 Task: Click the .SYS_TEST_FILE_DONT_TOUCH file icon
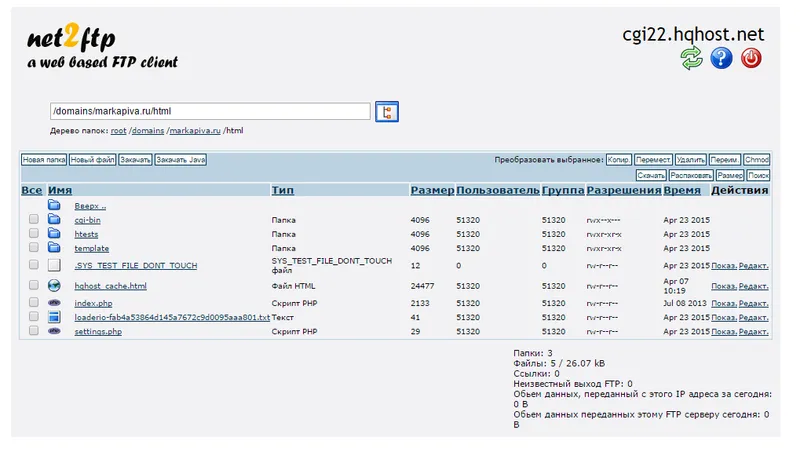click(54, 265)
